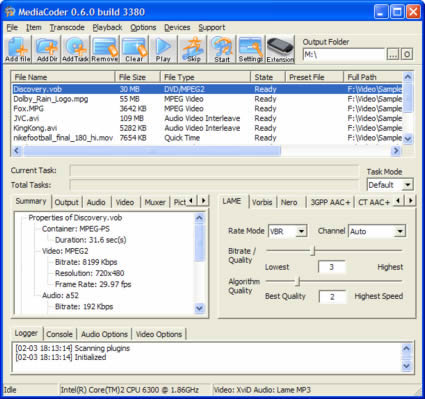Click the Extension PSP device icon
Viewport: 425px width, 399px height.
tap(280, 49)
